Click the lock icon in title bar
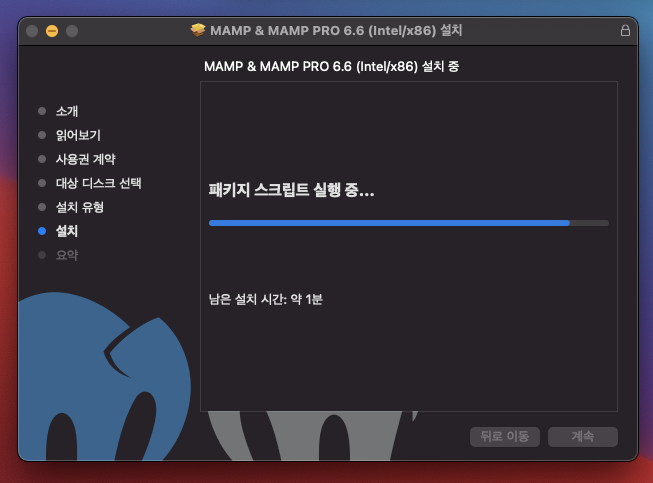The width and height of the screenshot is (653, 483). (625, 31)
